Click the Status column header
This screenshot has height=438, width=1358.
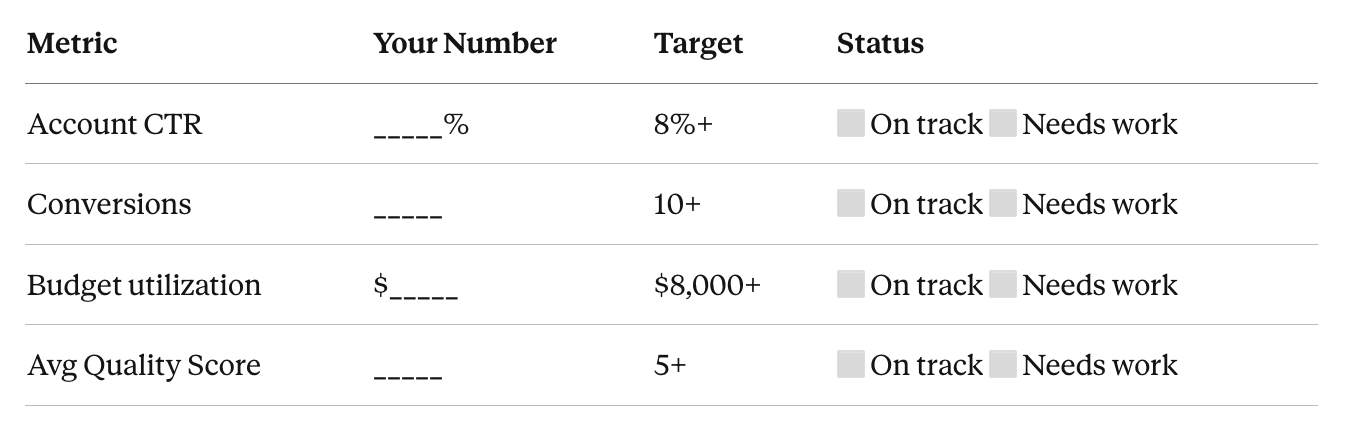point(880,43)
